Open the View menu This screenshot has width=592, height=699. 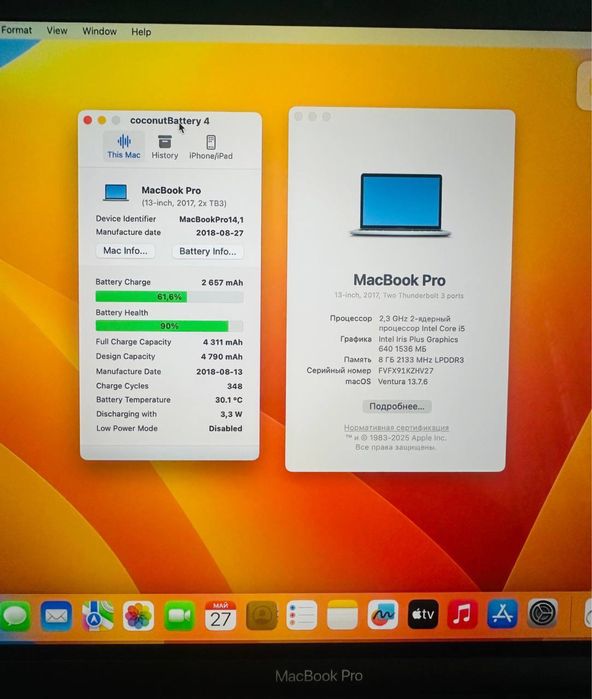(x=57, y=31)
